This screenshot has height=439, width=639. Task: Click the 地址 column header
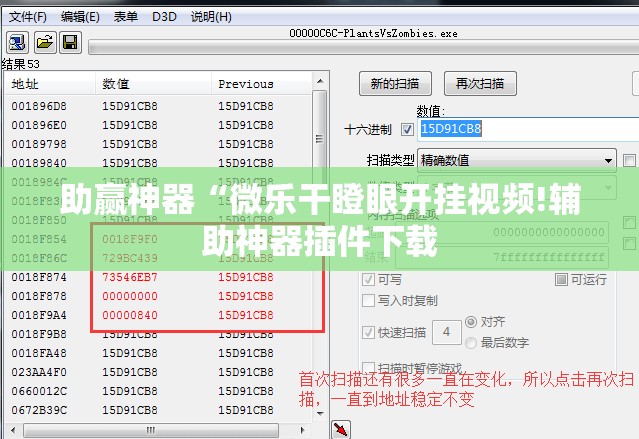click(50, 84)
